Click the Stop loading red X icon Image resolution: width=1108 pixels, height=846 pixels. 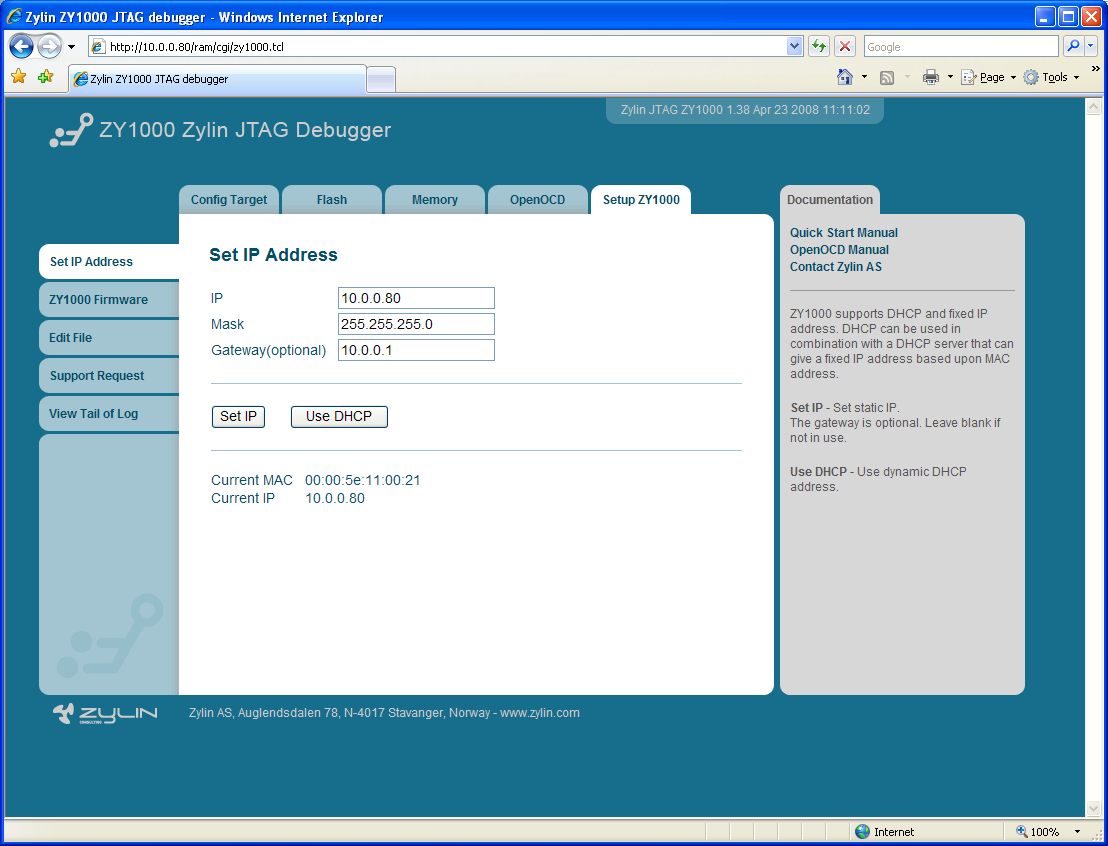click(x=844, y=47)
